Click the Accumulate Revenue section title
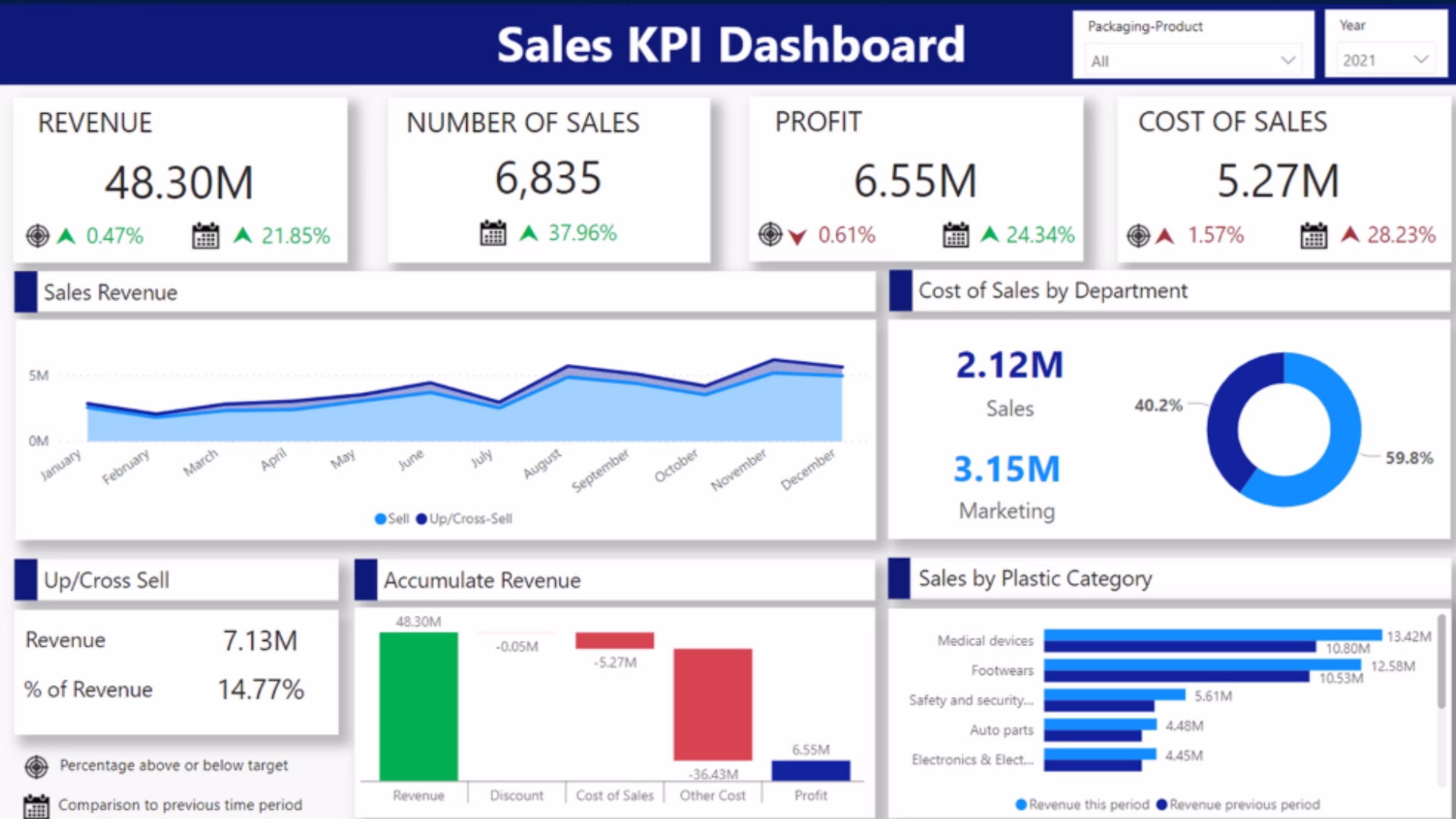Screen dimensions: 1456x819 coord(482,581)
